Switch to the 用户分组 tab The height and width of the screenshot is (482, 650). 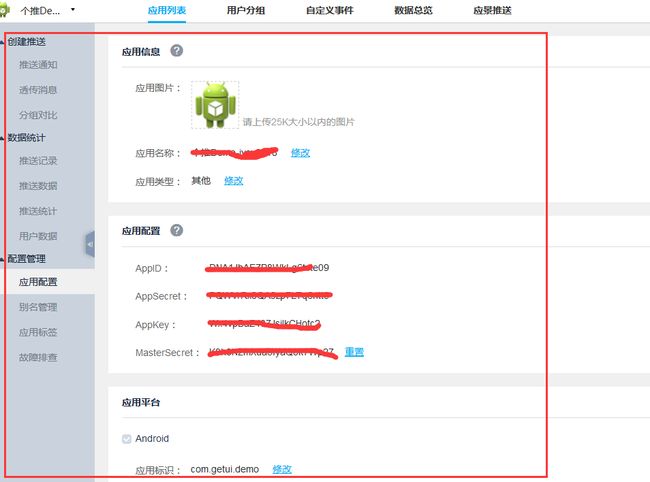(246, 10)
